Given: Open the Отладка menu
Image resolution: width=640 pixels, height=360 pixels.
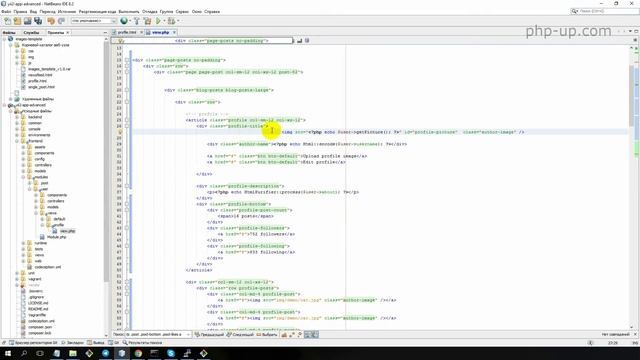Looking at the screenshot, I should 149,12.
